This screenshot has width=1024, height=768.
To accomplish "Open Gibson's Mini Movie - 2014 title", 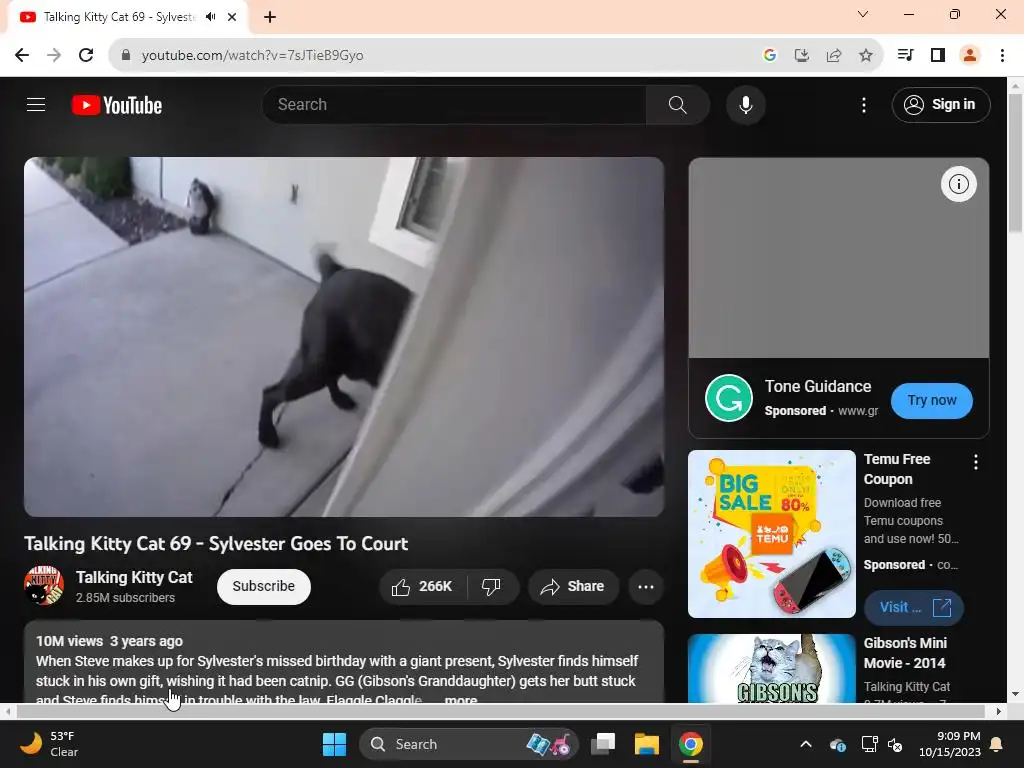I will pyautogui.click(x=905, y=653).
